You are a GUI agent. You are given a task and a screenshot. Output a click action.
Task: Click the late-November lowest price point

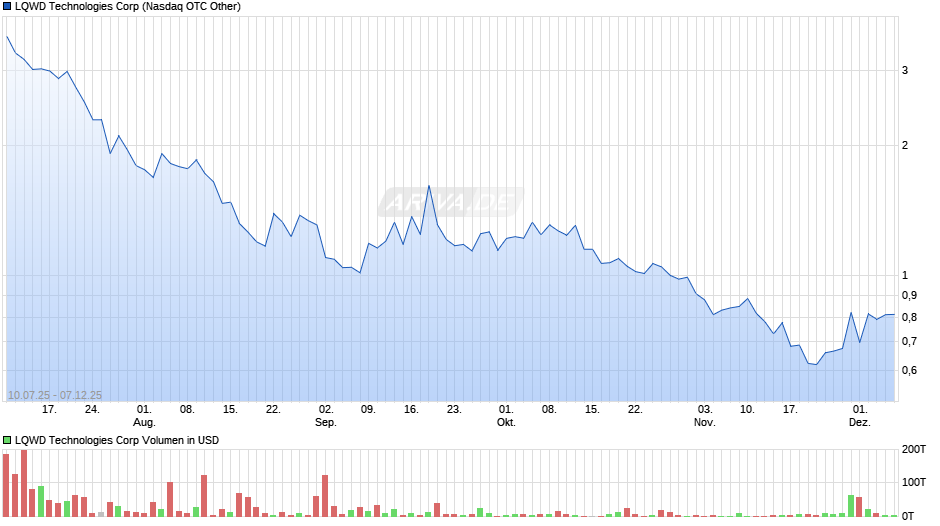coord(816,364)
